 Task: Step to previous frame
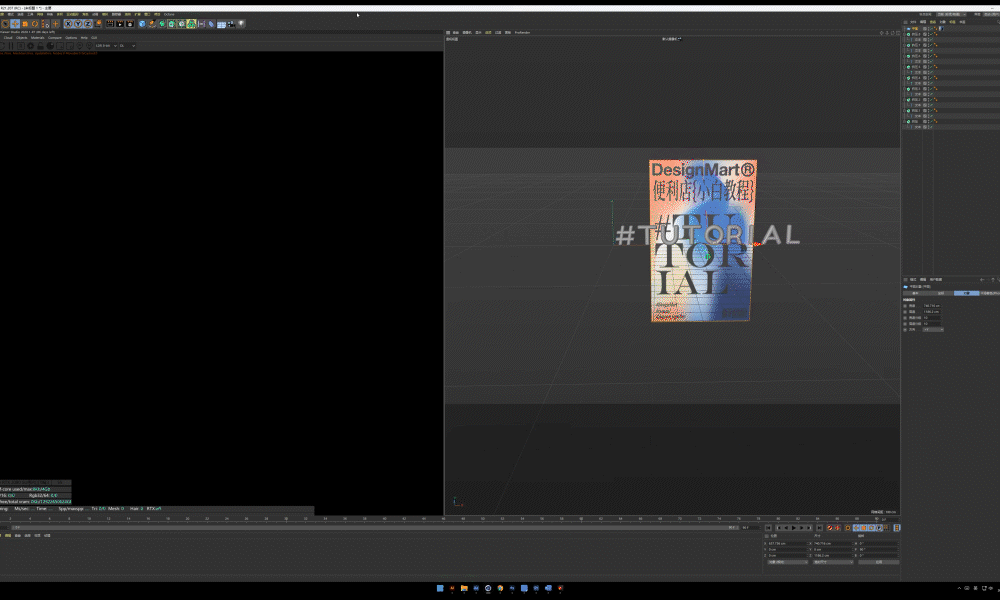(786, 528)
